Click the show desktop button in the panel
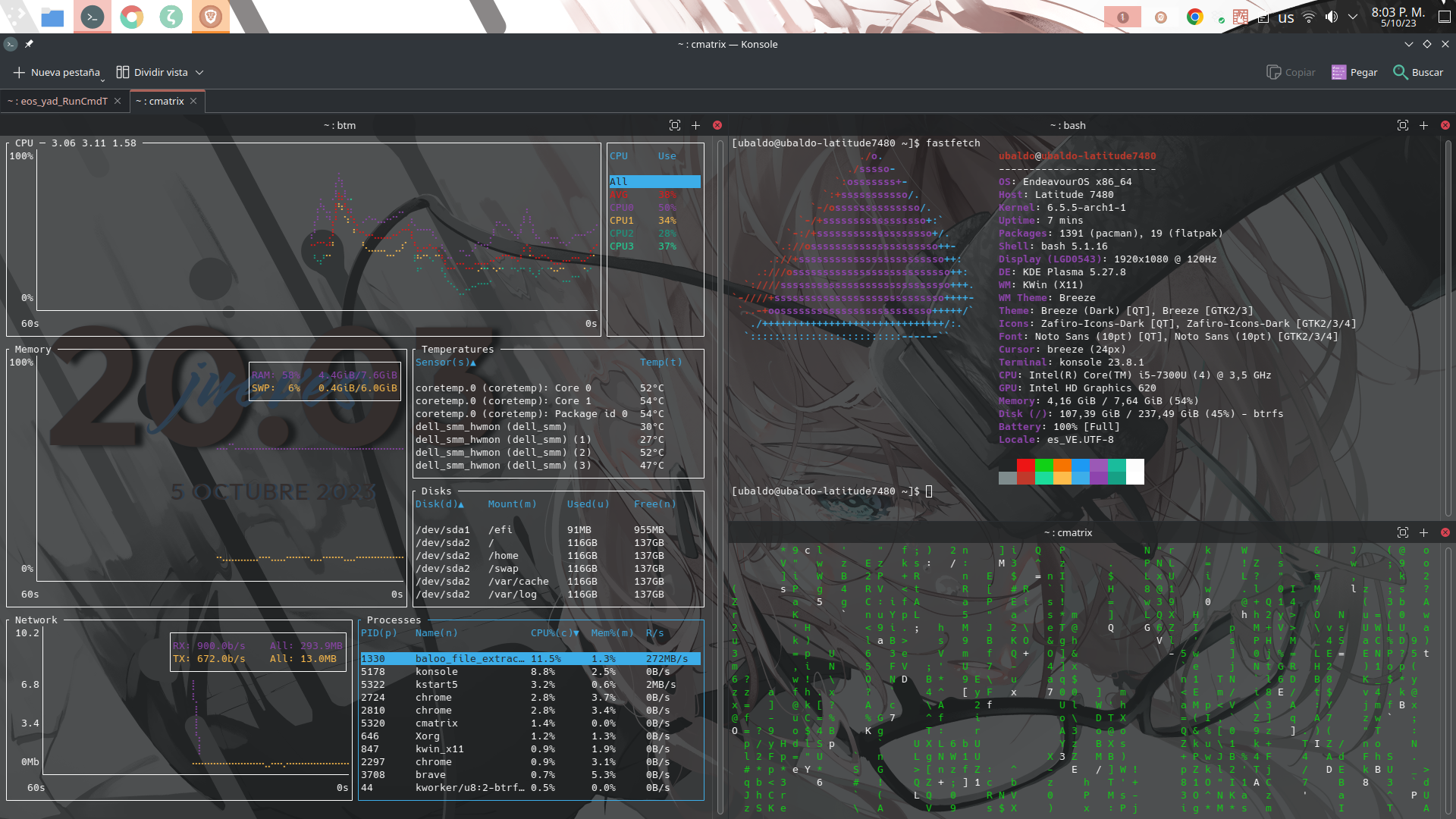Image resolution: width=1456 pixels, height=819 pixels. [x=1445, y=17]
